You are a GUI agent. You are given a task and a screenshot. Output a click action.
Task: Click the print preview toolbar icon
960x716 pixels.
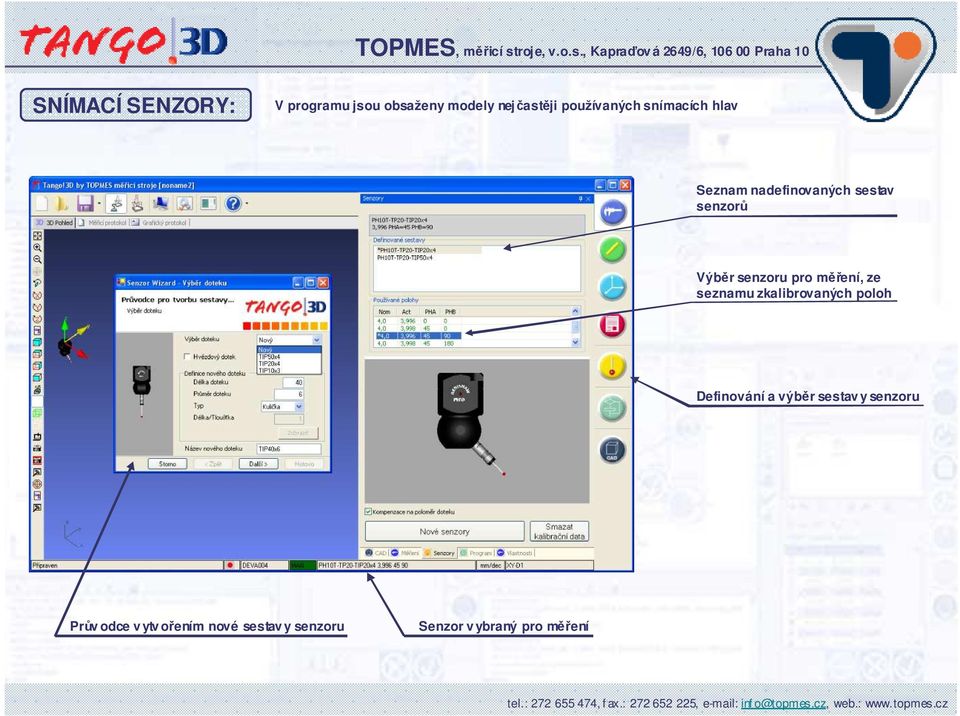tap(184, 203)
